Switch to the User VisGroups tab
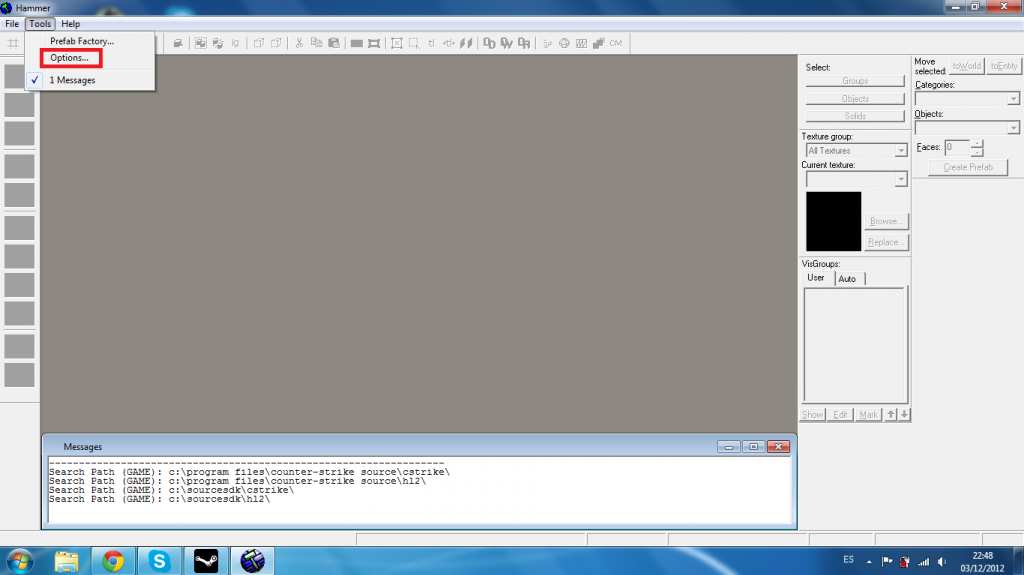 click(x=816, y=278)
